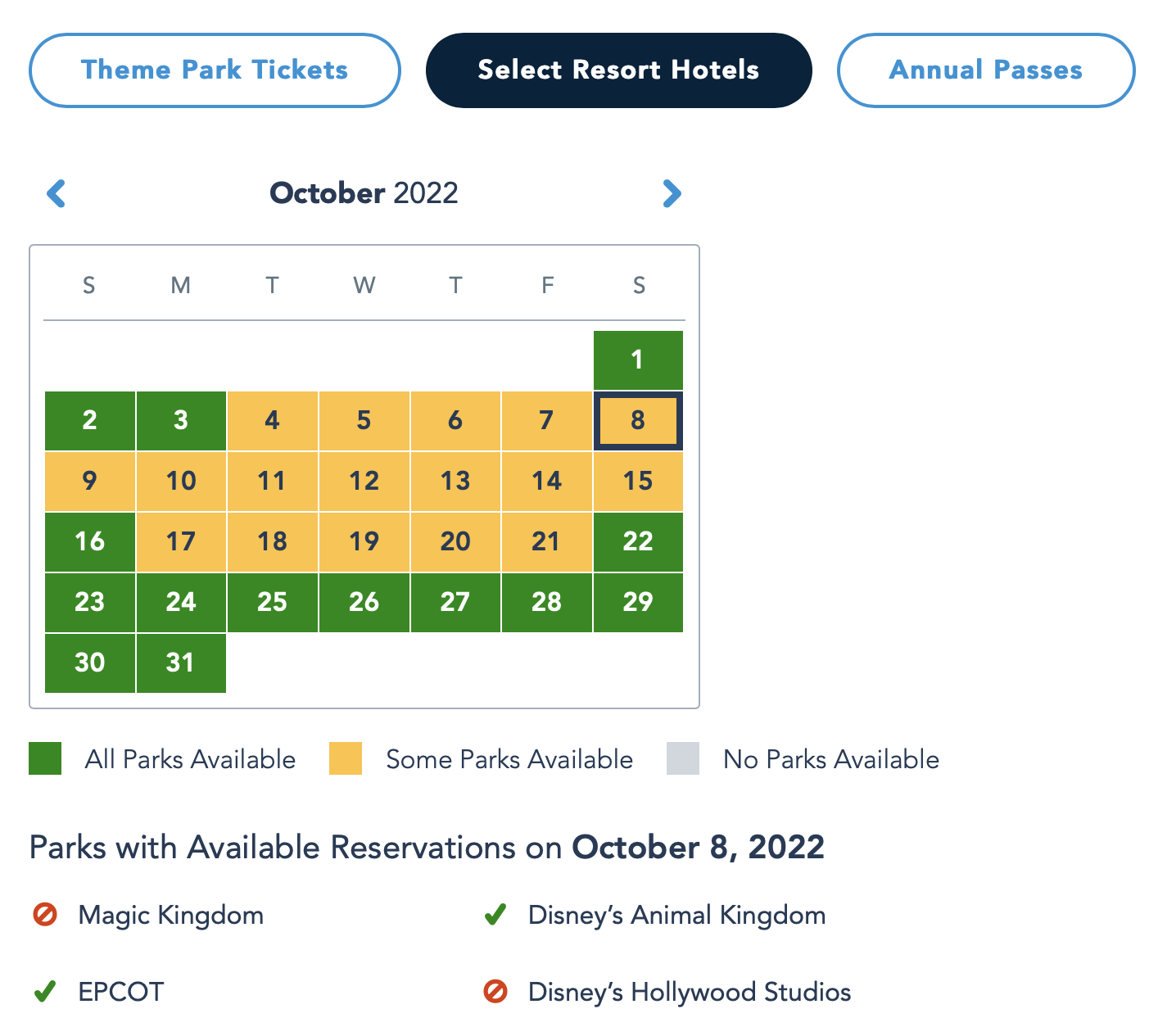Click the green checkmark beside EPCOT
The width and height of the screenshot is (1158, 1036).
tap(45, 992)
